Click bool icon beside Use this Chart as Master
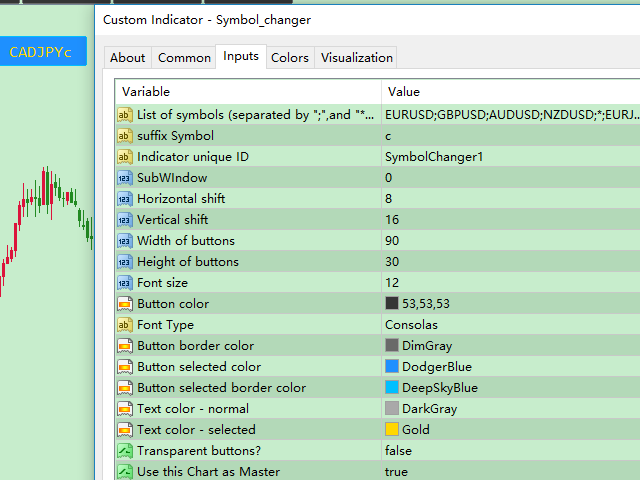The height and width of the screenshot is (480, 640). click(125, 472)
